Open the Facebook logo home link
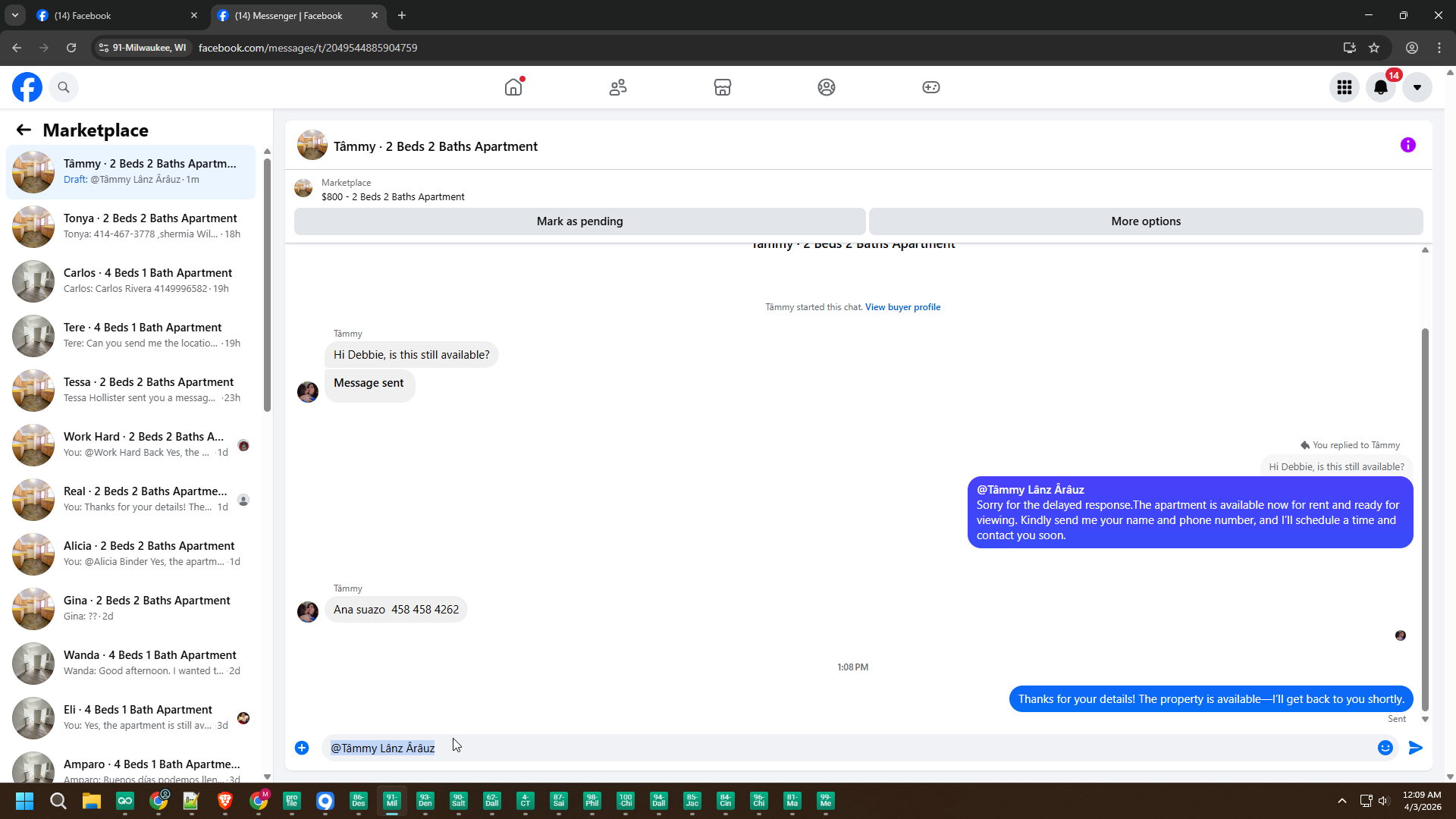 27,87
